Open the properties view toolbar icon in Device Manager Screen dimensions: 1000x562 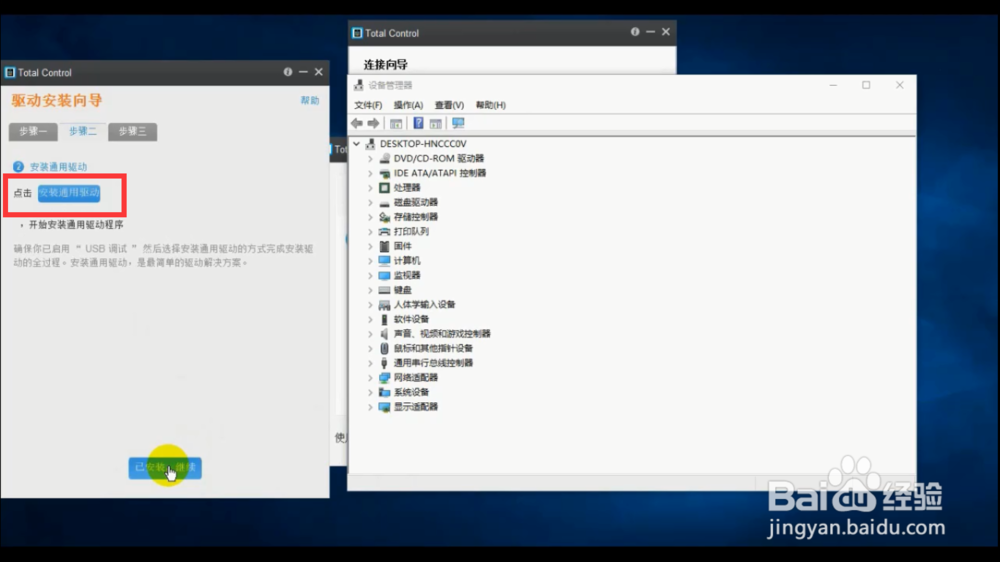coord(396,123)
